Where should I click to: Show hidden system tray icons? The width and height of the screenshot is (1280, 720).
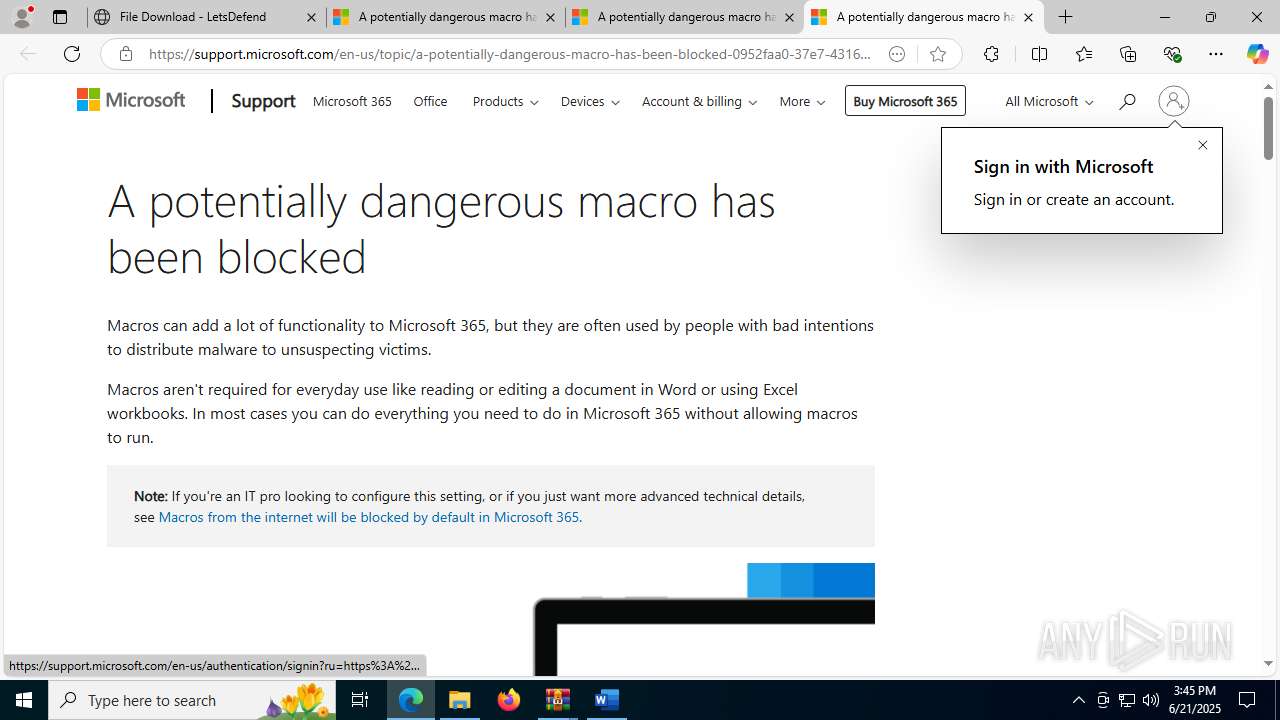(1078, 700)
